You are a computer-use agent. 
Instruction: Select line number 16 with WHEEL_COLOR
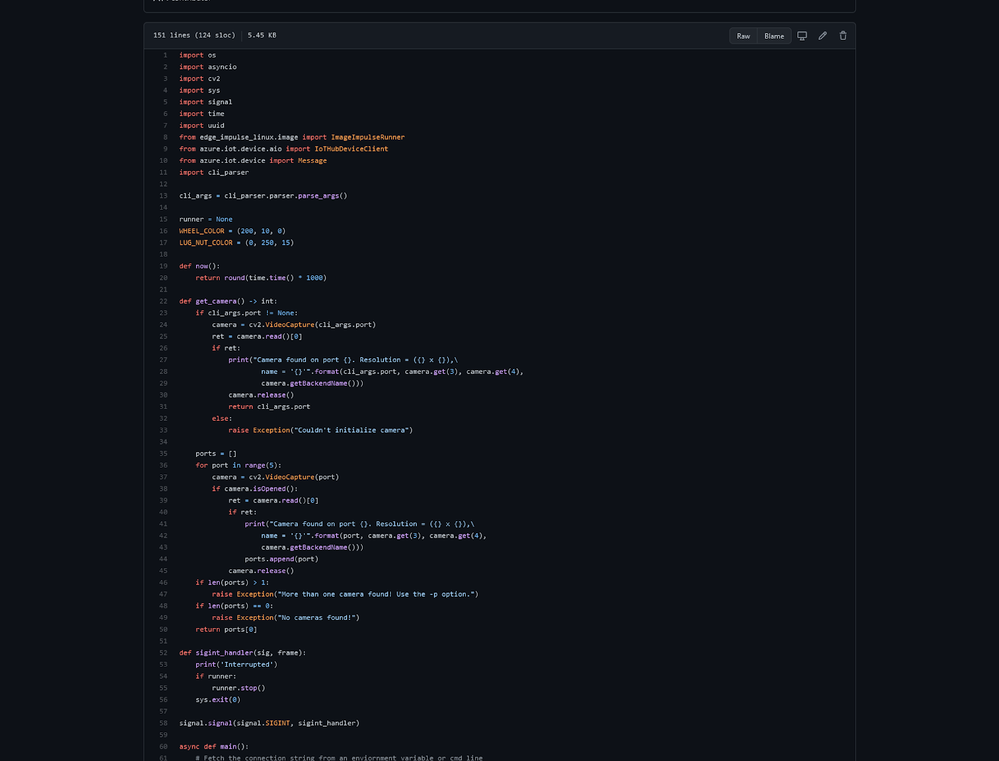click(164, 231)
